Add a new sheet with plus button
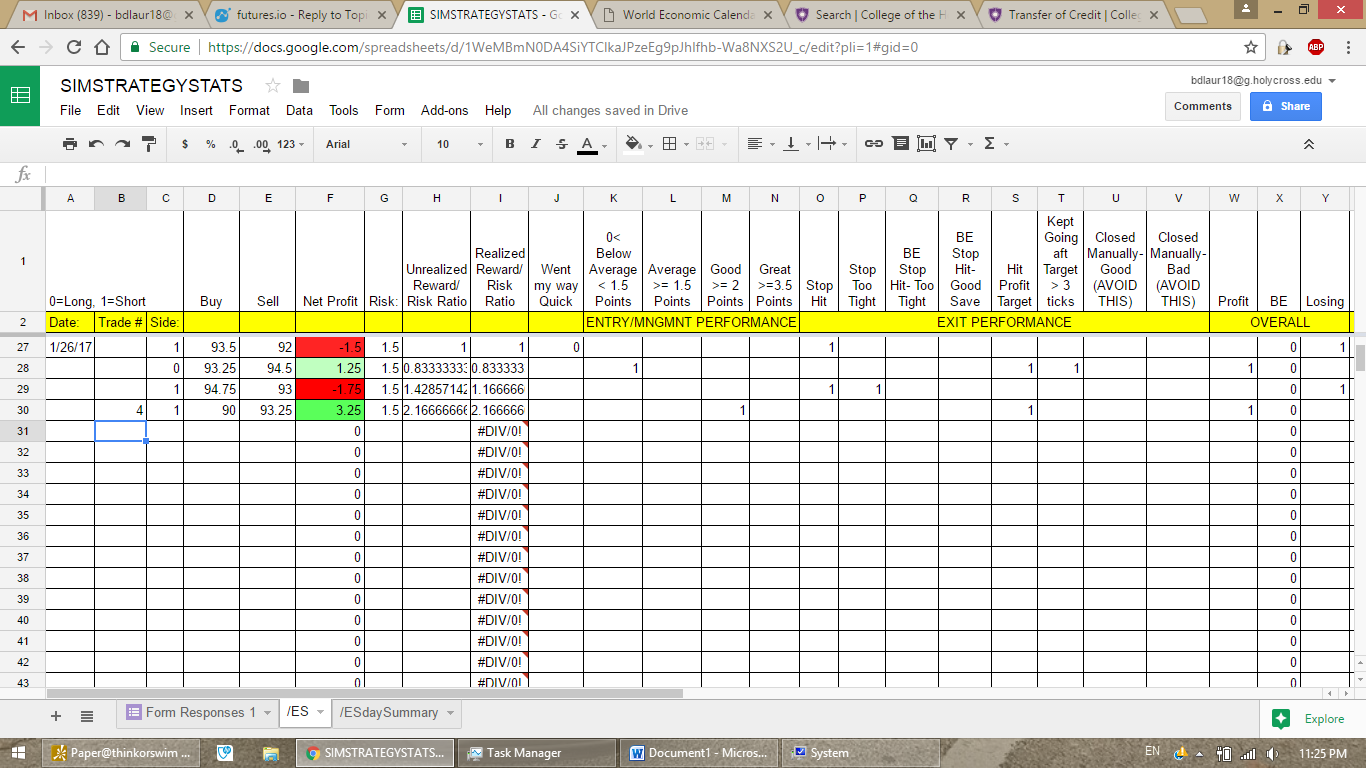 coord(56,716)
